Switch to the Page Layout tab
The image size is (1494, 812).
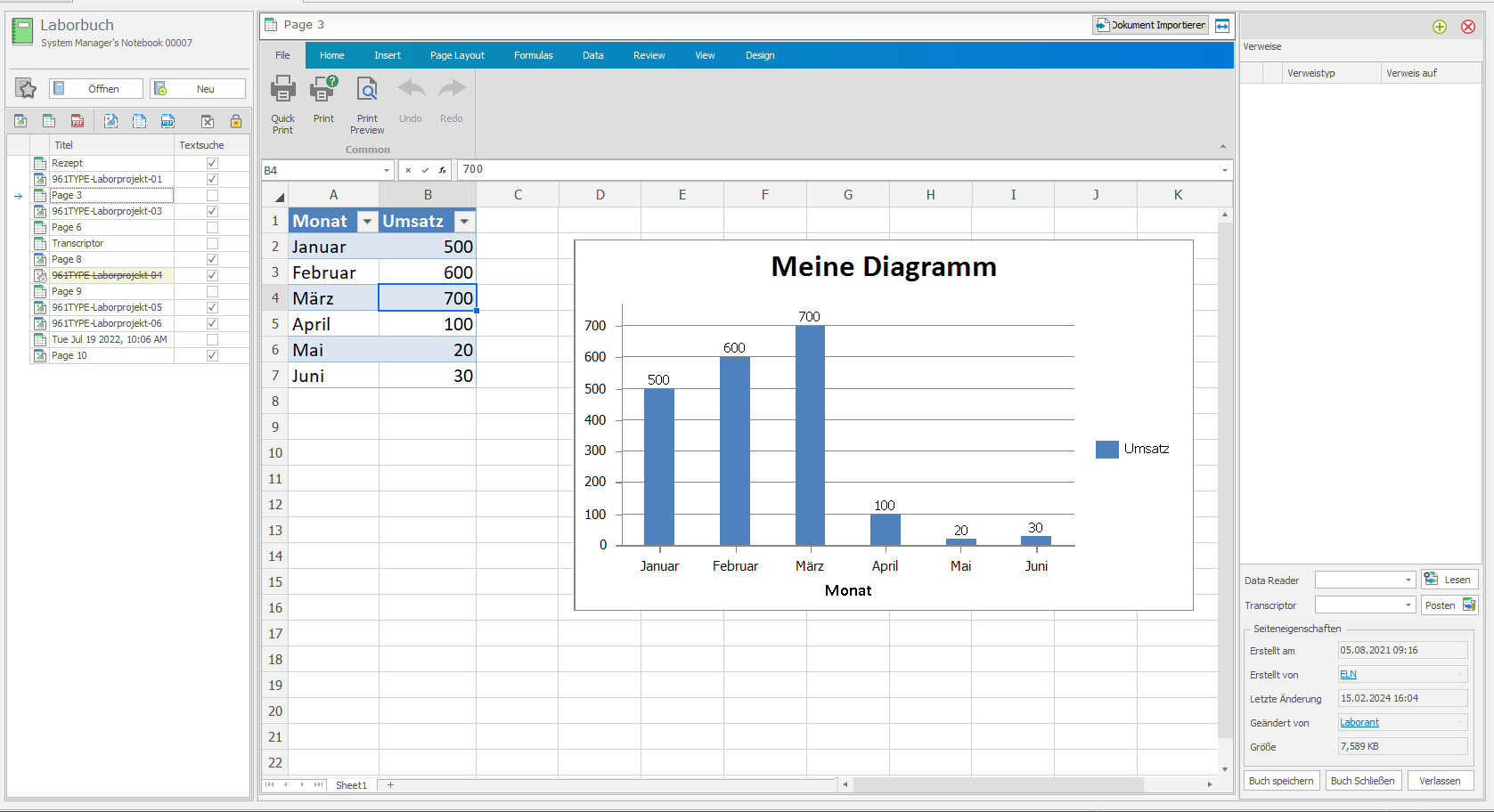pyautogui.click(x=457, y=55)
